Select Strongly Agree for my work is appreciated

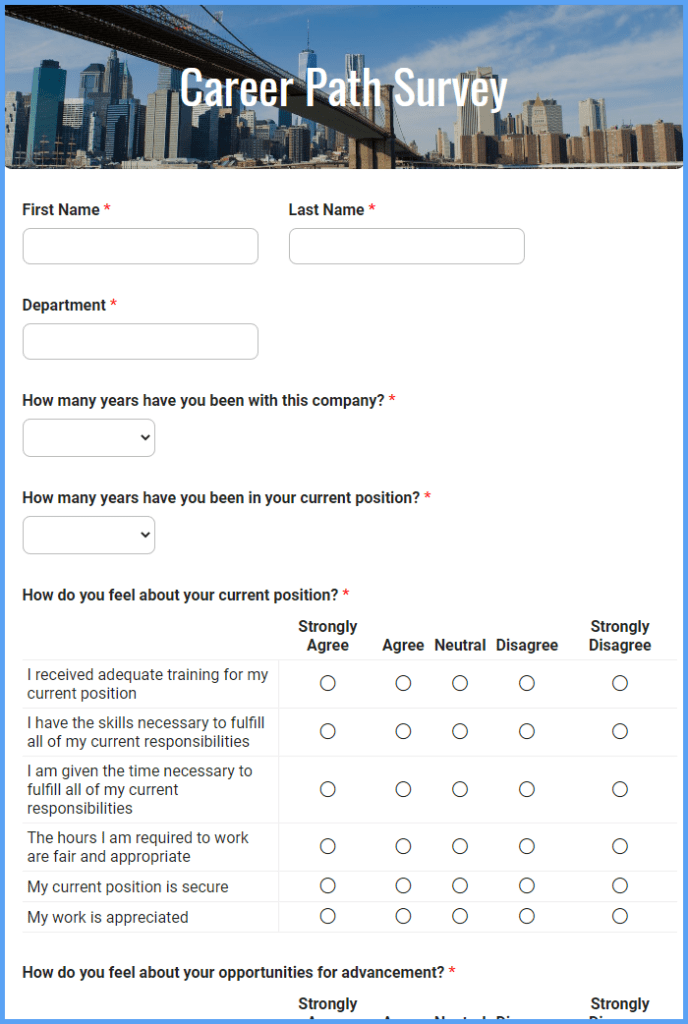[x=327, y=916]
